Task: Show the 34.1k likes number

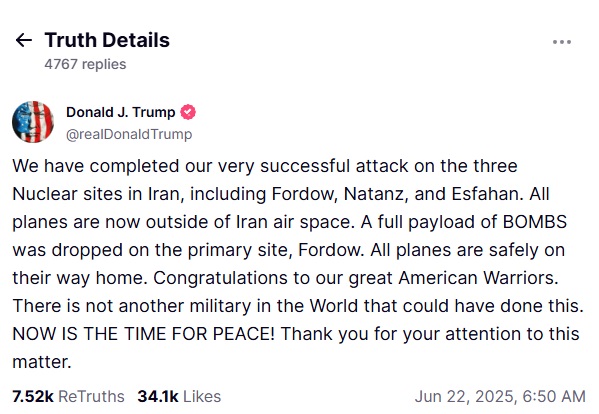Action: coord(158,396)
